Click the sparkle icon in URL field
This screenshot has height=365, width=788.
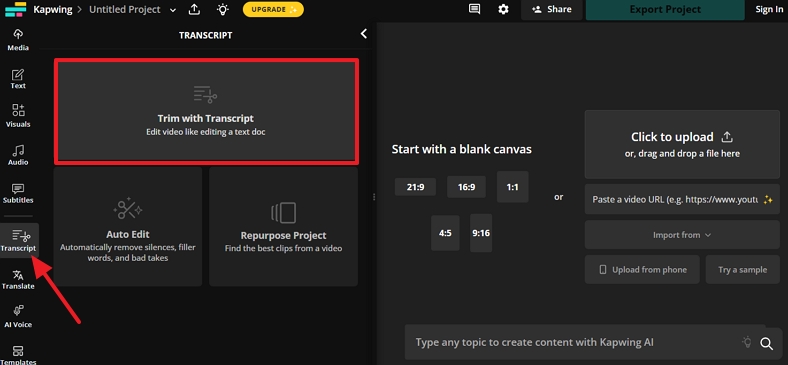point(768,200)
